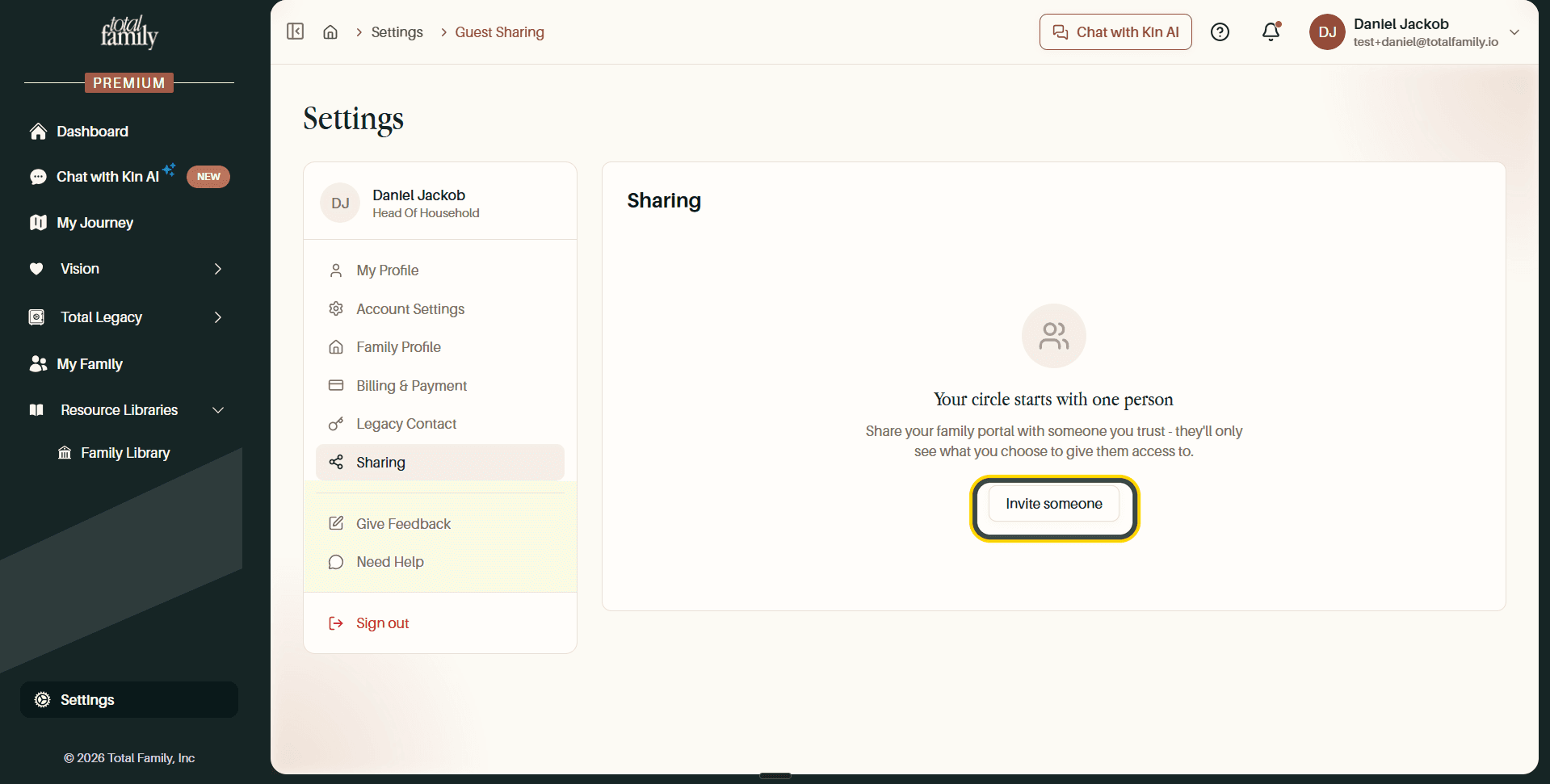Click the PREMIUM badge
This screenshot has width=1550, height=784.
129,82
